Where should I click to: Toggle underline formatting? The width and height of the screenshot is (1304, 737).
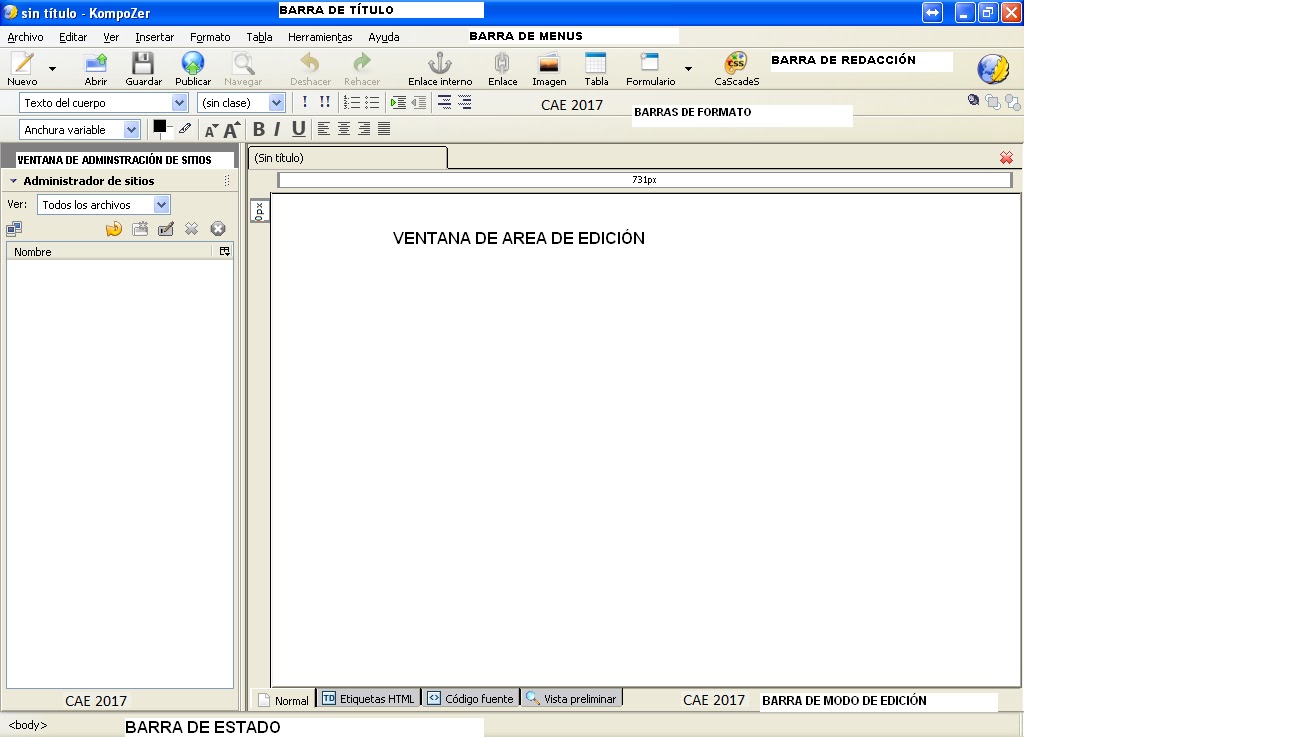(x=298, y=129)
